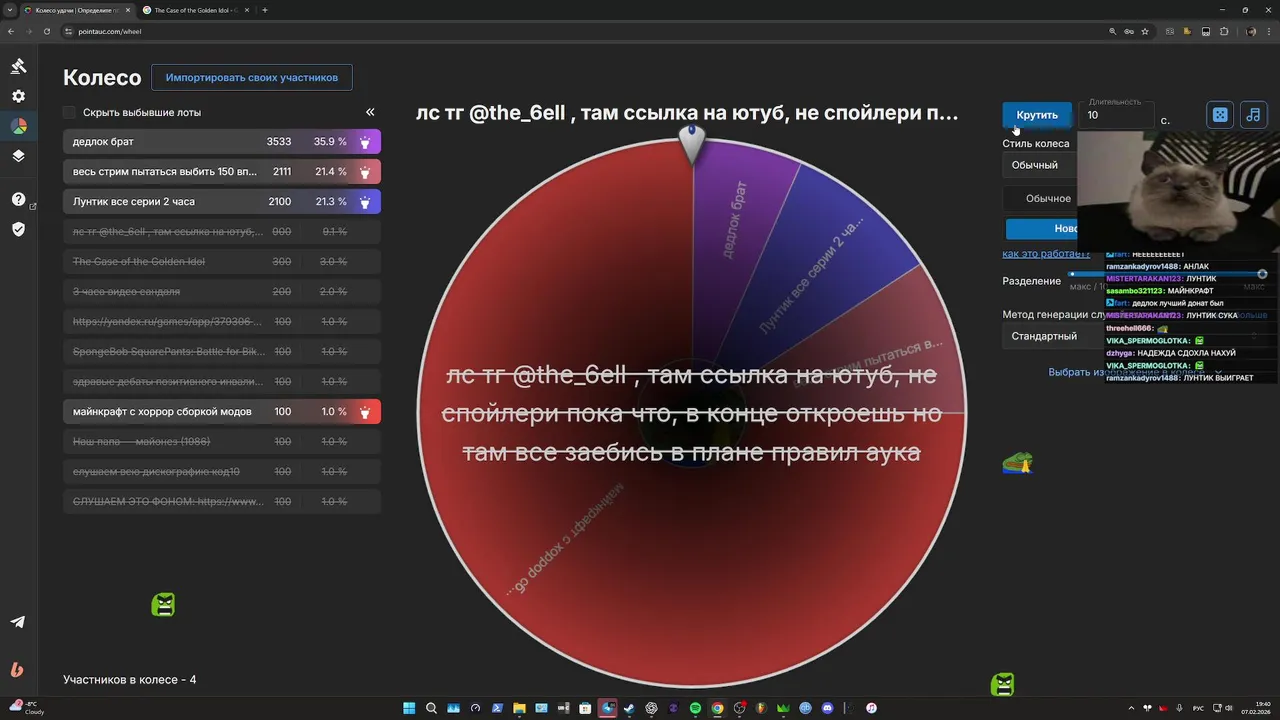The height and width of the screenshot is (720, 1280).
Task: Open the help question-mark sidebar icon
Action: click(x=18, y=199)
